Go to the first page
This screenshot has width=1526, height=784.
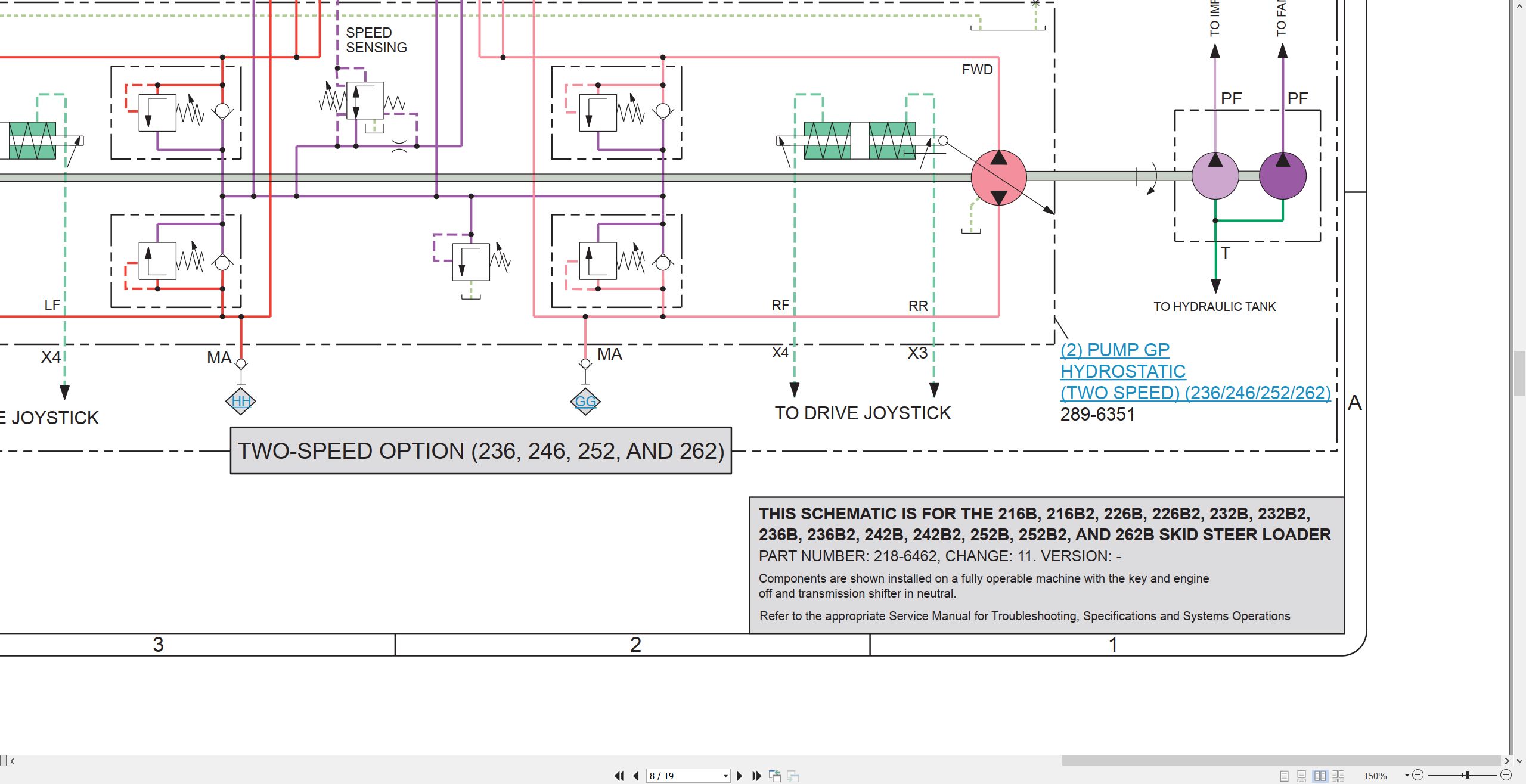pyautogui.click(x=619, y=776)
